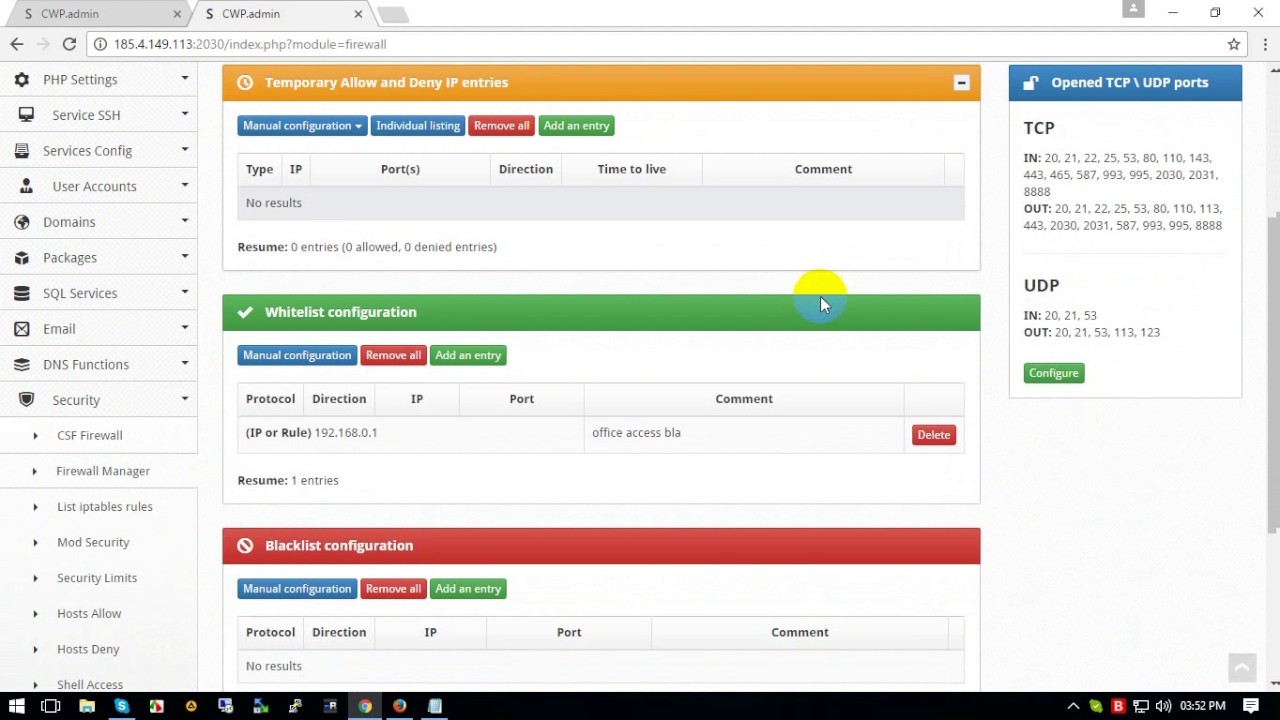Click the site information icon in the address bar

tap(100, 44)
